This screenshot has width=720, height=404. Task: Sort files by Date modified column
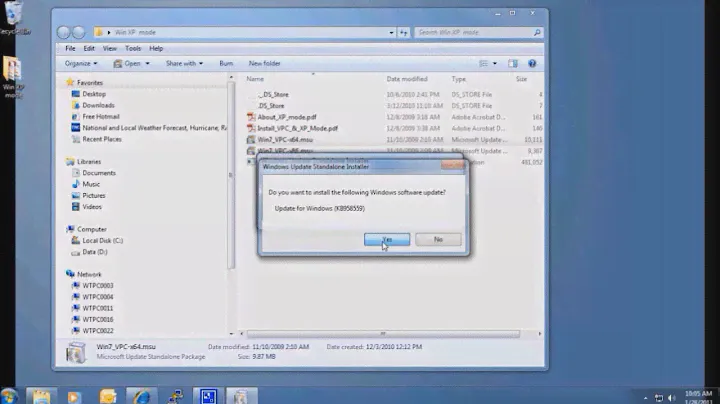tap(407, 79)
